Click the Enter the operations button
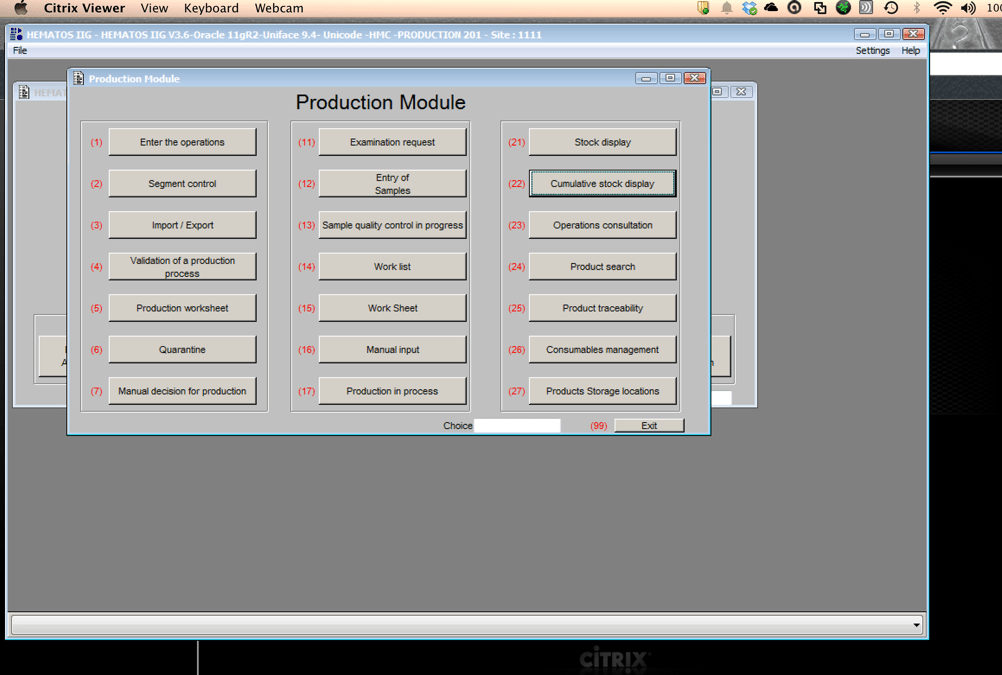 point(182,142)
